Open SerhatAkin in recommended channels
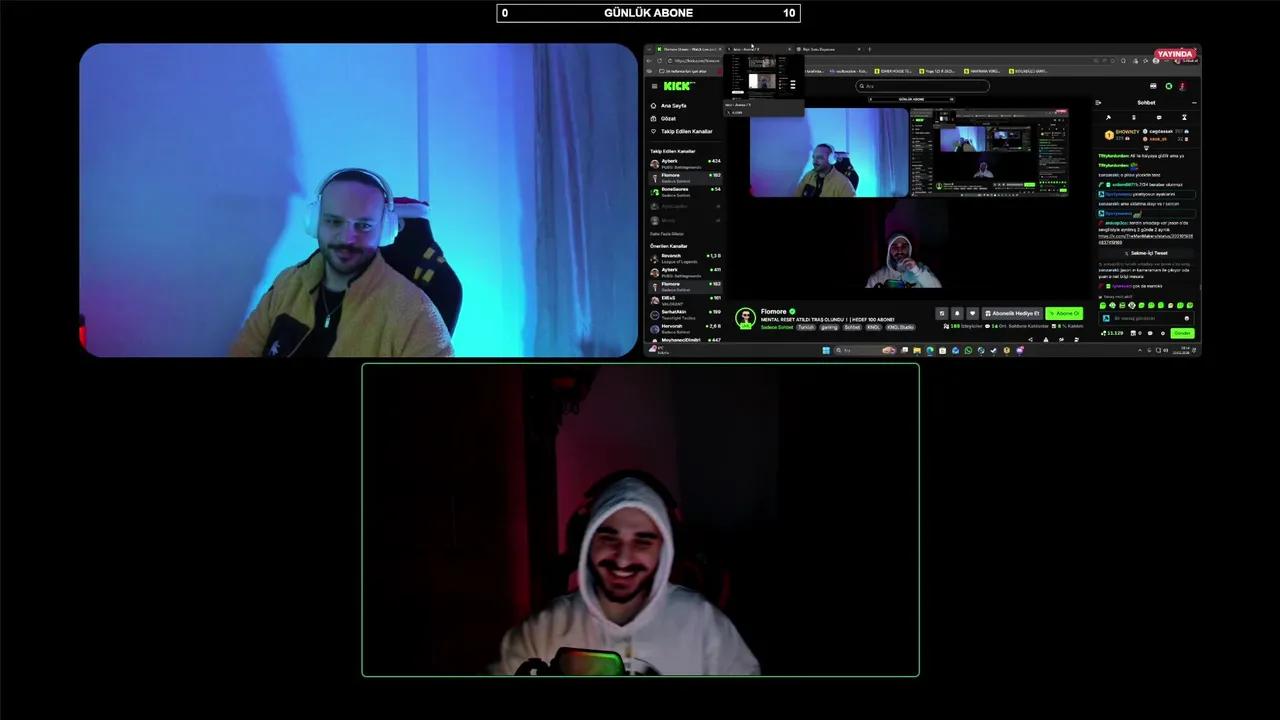 click(x=684, y=315)
